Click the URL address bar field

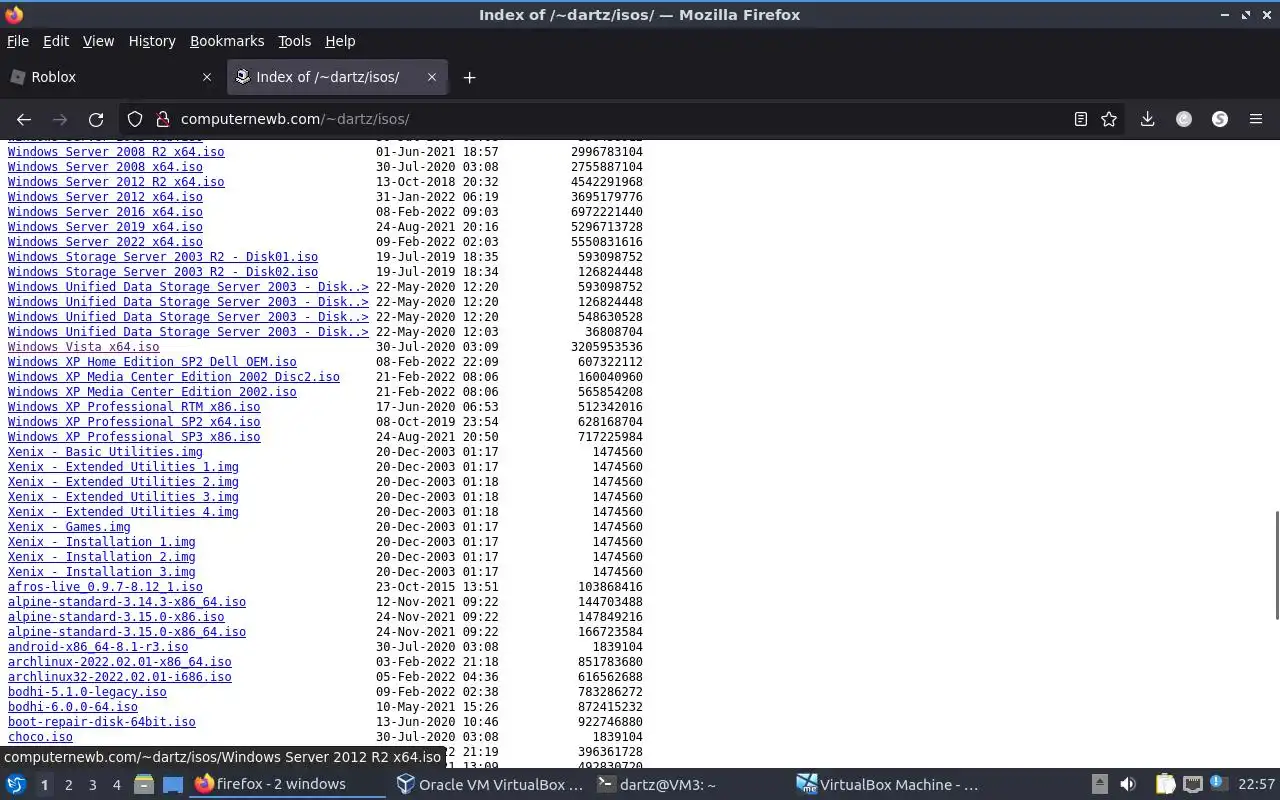620,119
